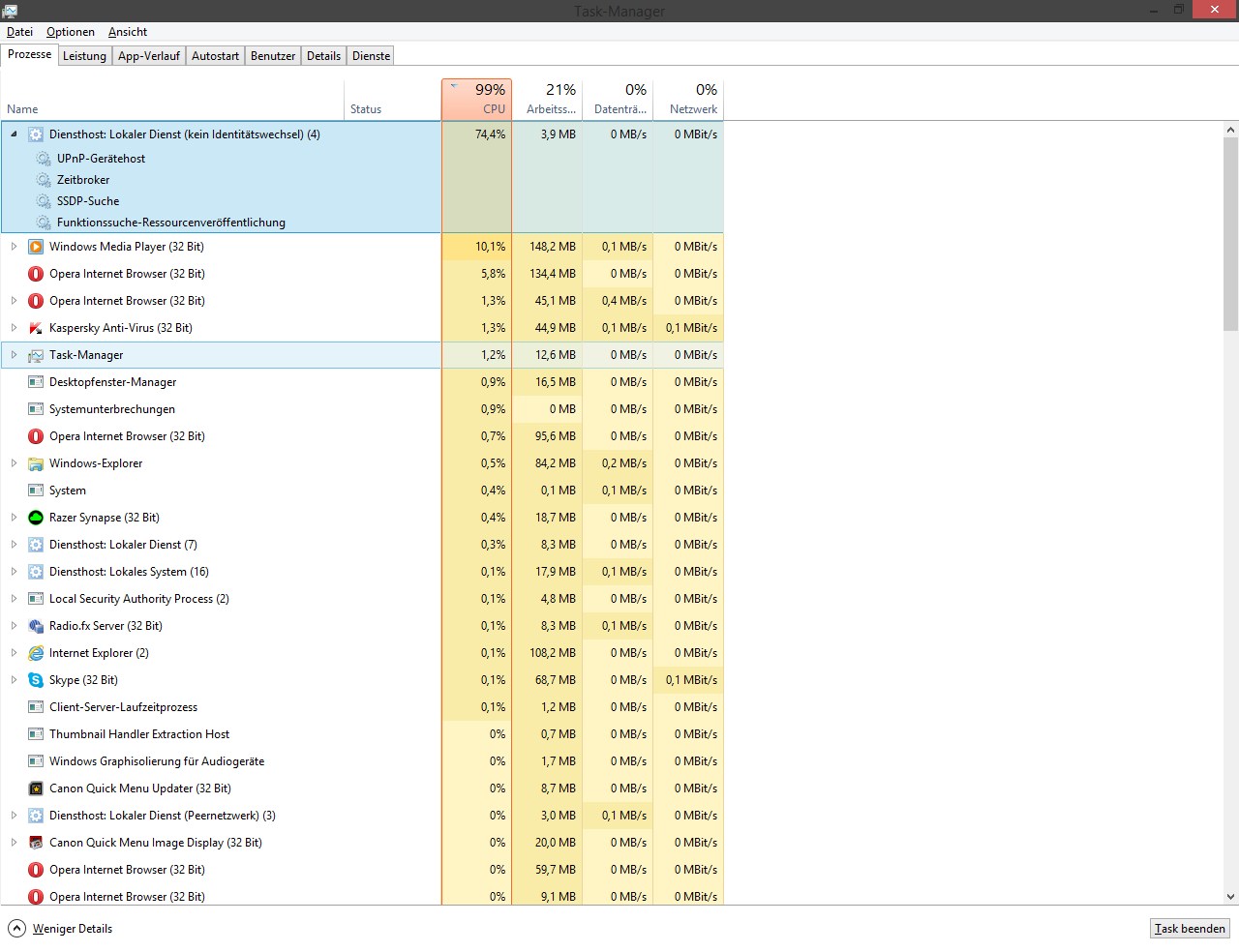Screen dimensions: 1239x952
Task: Click the Client-Server-Laufzeitprozess icon
Action: tap(36, 707)
